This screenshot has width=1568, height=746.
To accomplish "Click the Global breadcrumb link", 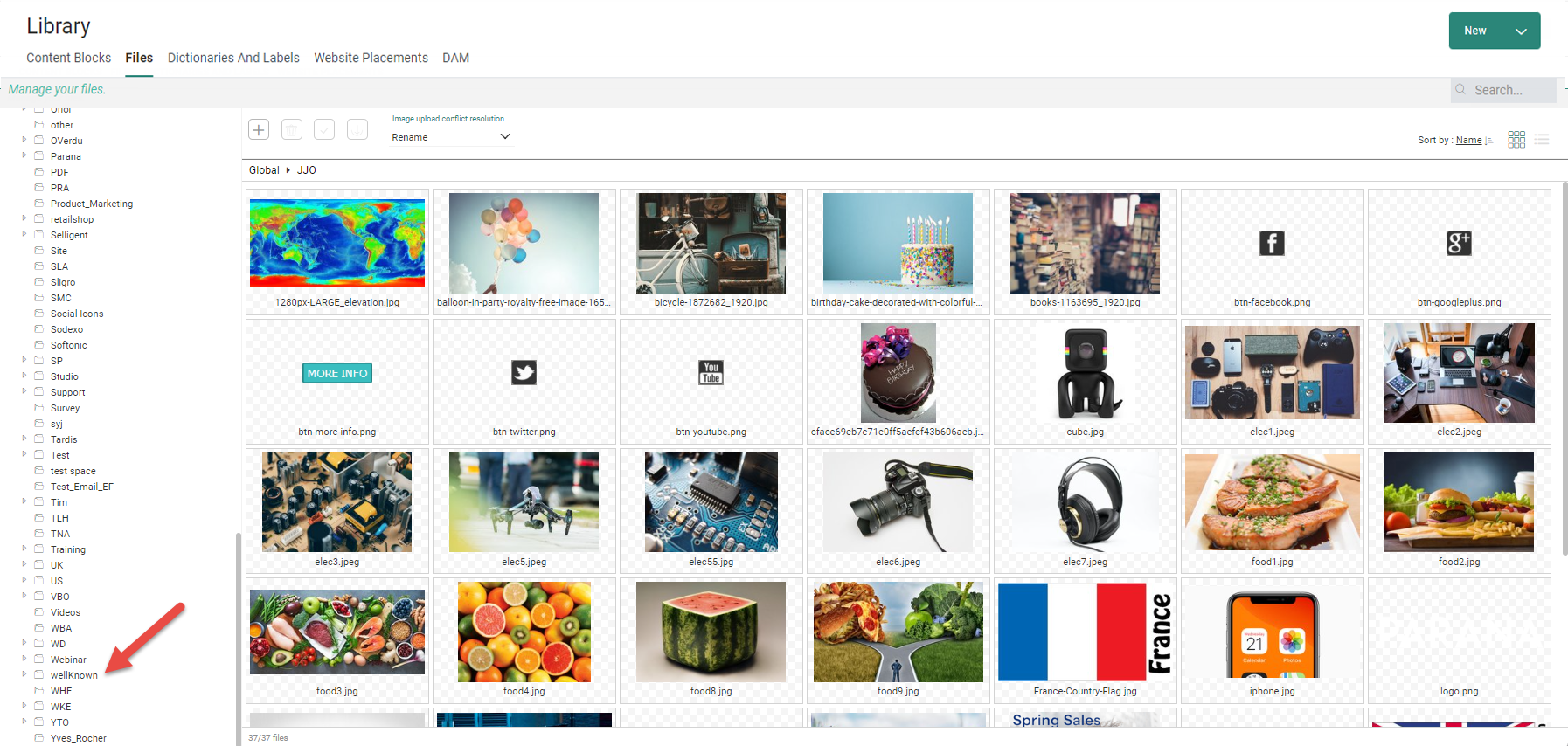I will [x=264, y=170].
